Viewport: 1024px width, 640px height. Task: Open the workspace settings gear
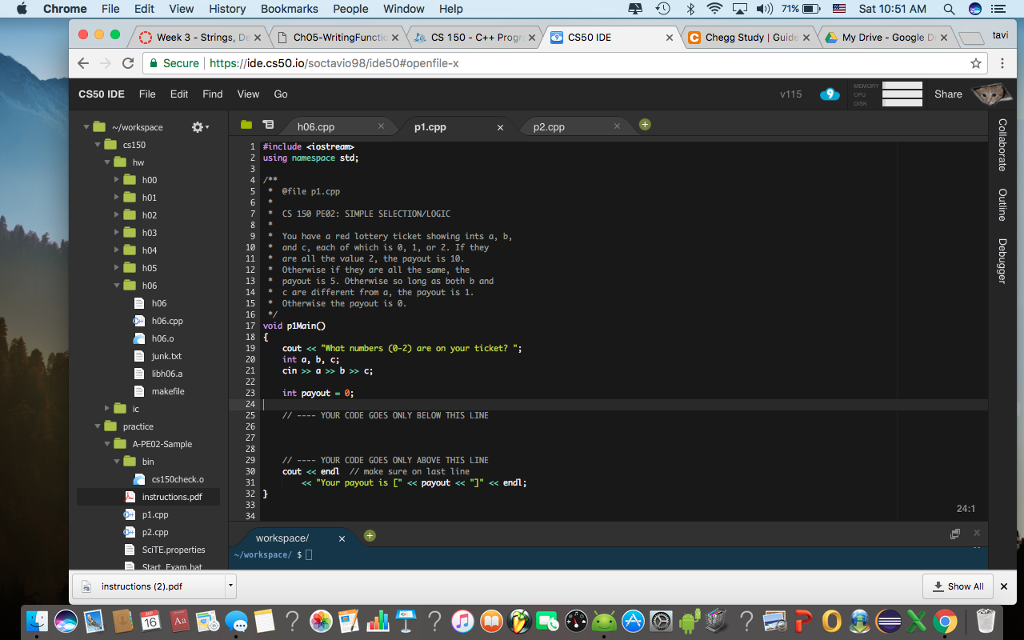pos(198,128)
